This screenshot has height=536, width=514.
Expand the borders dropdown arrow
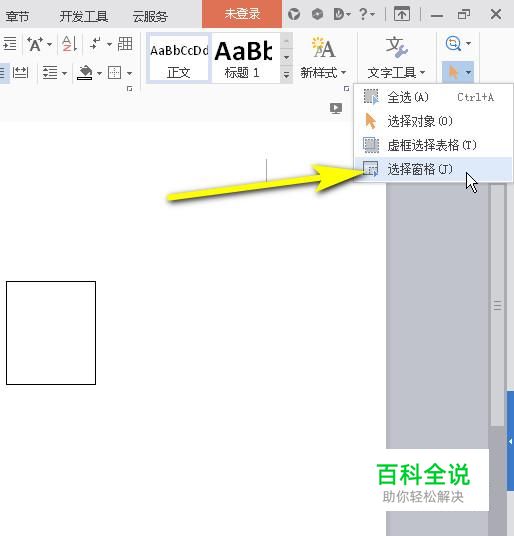click(129, 73)
